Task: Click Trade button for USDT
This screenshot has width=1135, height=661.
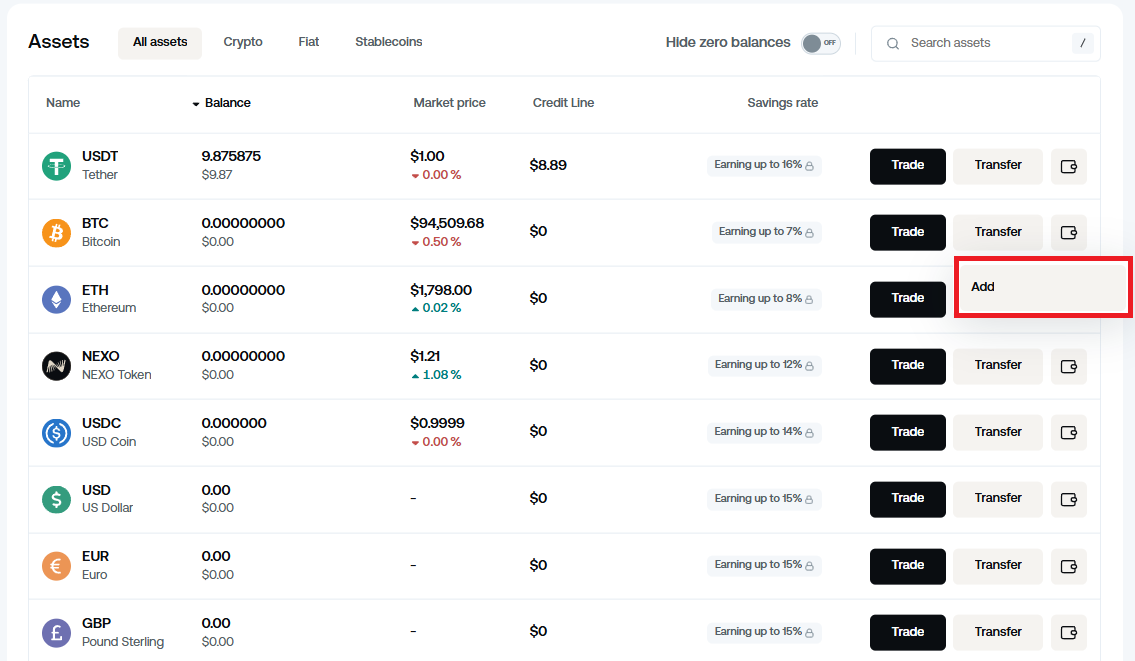Action: [908, 166]
